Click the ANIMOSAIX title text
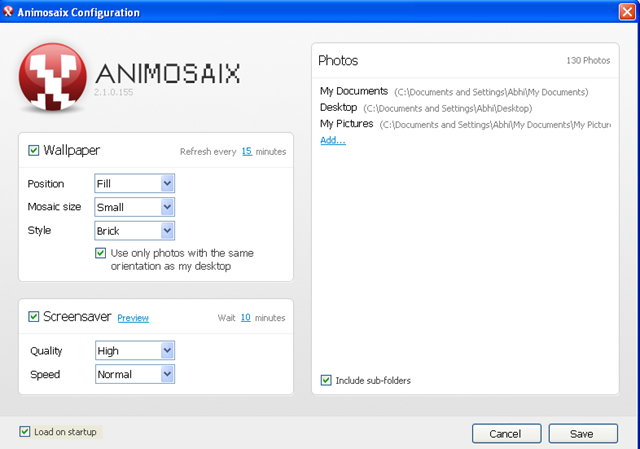640x449 pixels. [x=168, y=73]
